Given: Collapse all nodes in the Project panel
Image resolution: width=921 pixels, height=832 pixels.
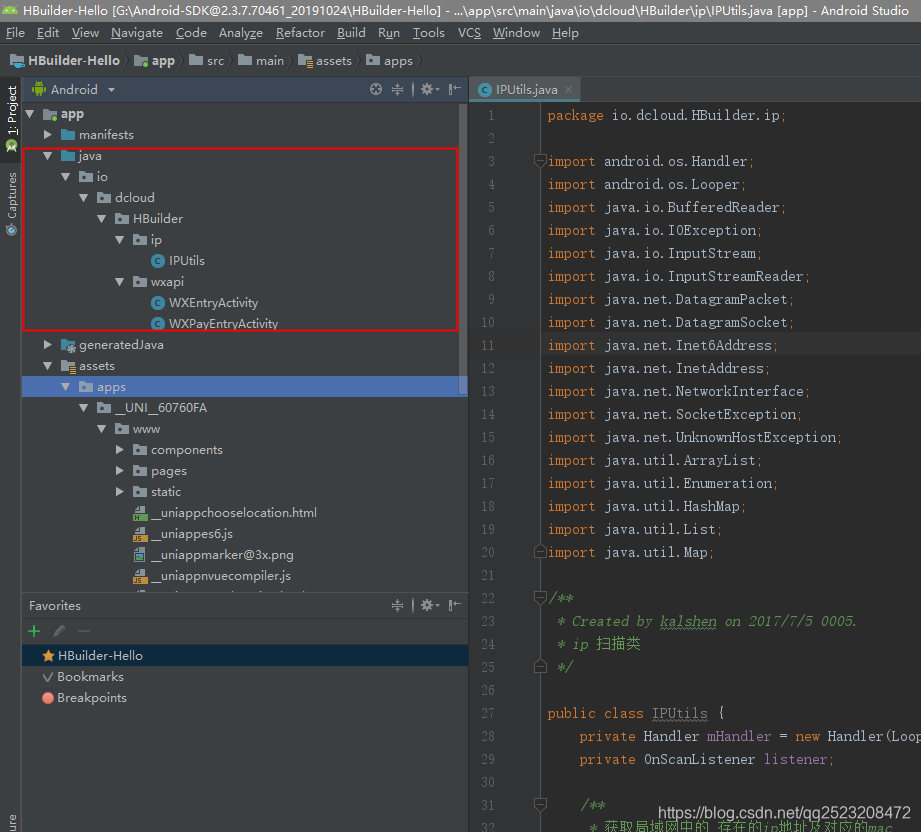Looking at the screenshot, I should pyautogui.click(x=398, y=89).
